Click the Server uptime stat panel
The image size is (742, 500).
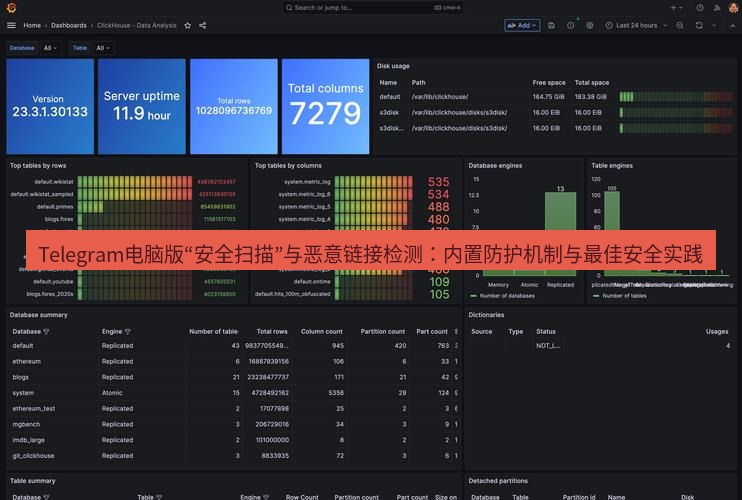[142, 106]
